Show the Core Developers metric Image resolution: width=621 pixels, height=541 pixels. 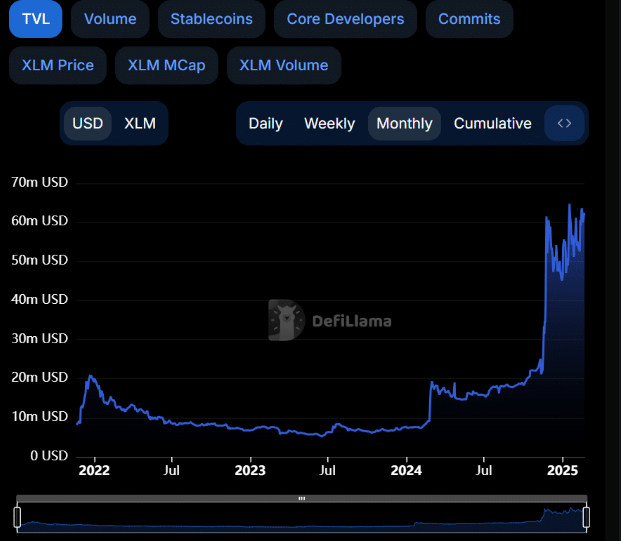coord(345,19)
